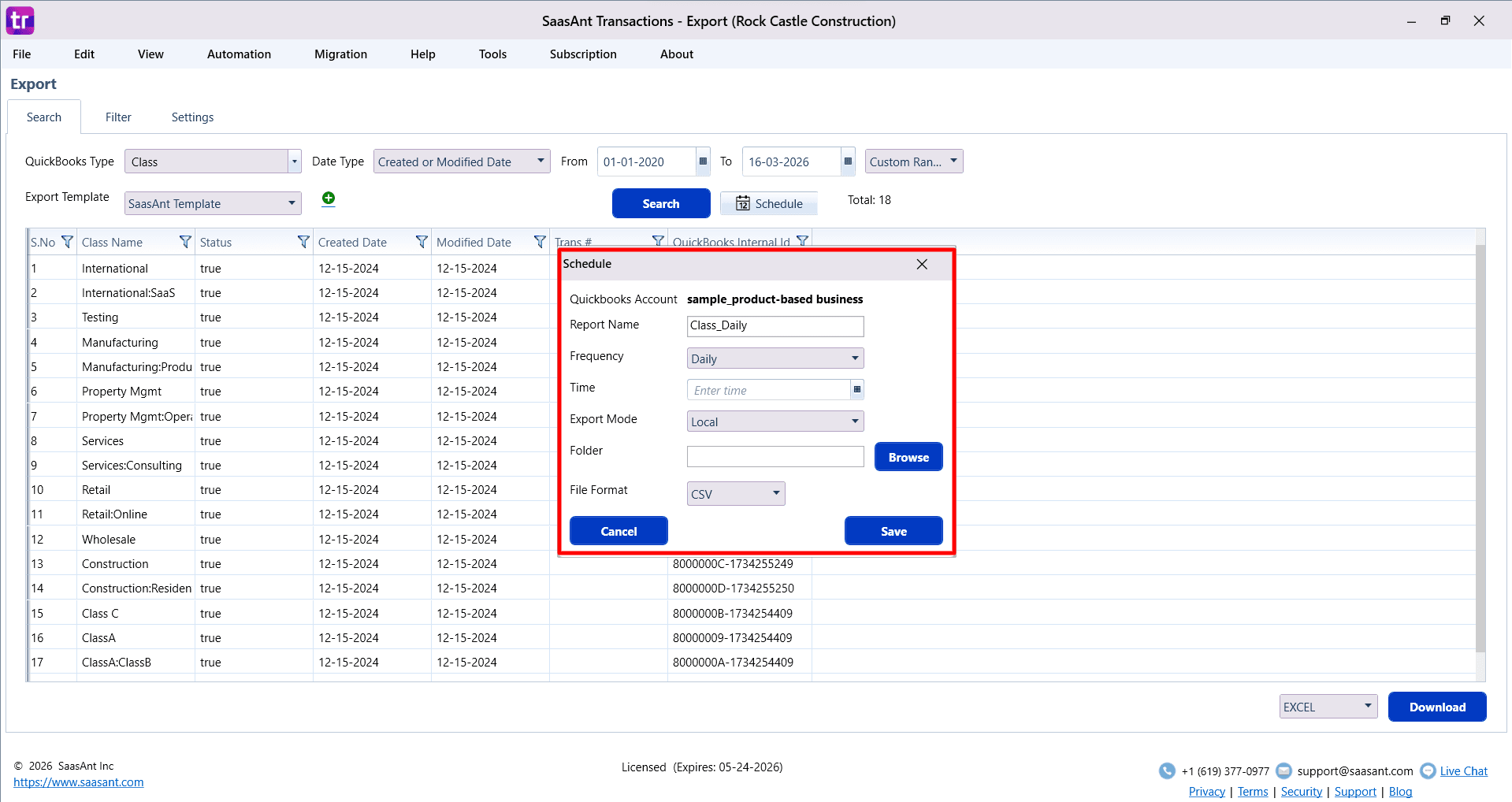This screenshot has width=1512, height=802.
Task: Close the Schedule dialog with X
Action: tap(922, 264)
